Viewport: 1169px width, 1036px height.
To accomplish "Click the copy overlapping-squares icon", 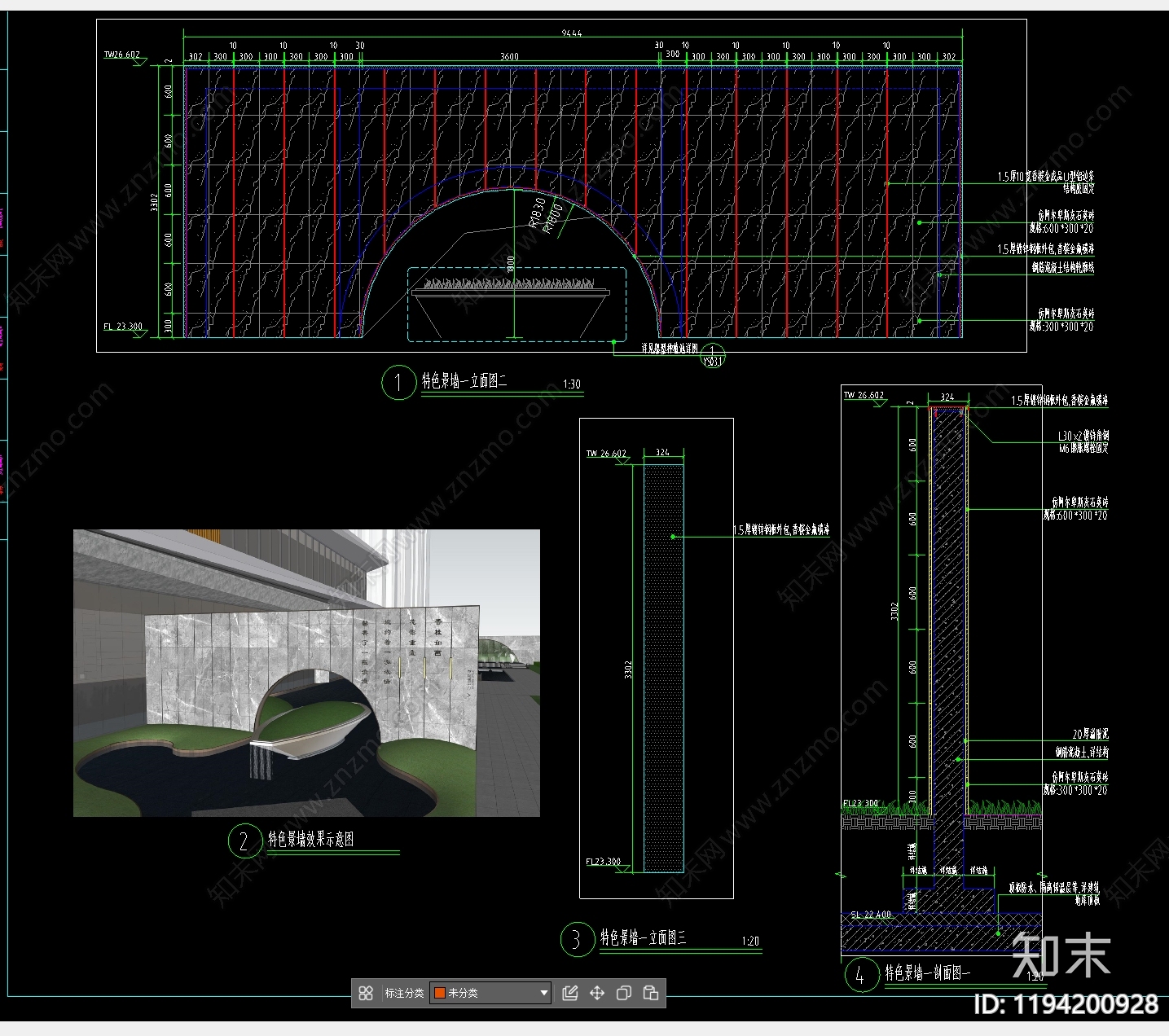I will (x=624, y=993).
